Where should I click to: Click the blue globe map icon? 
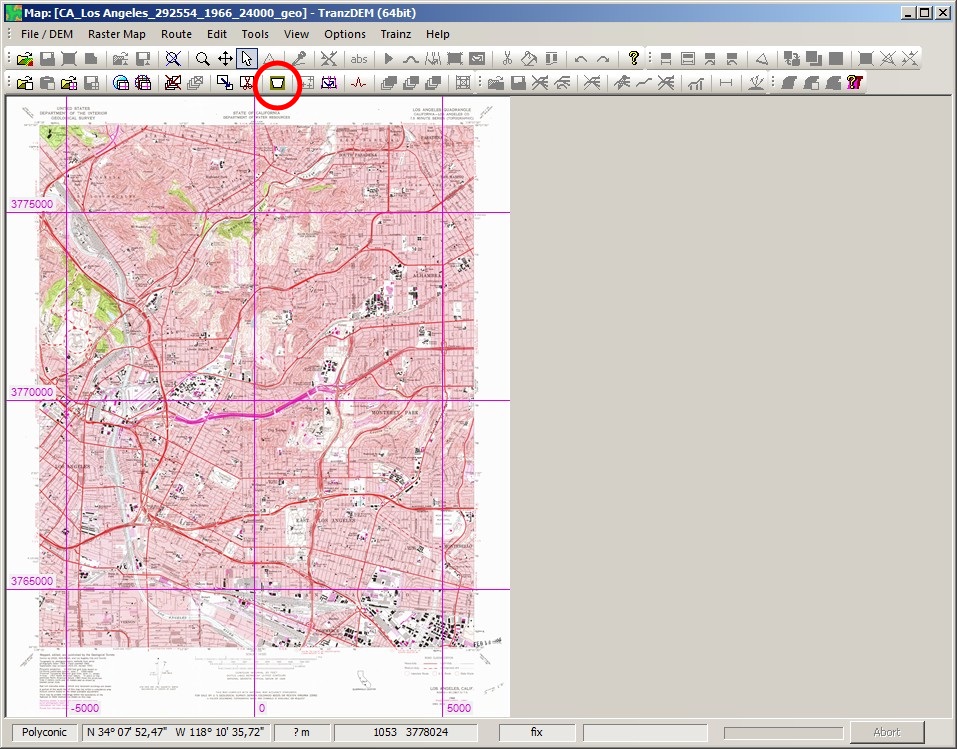(121, 83)
